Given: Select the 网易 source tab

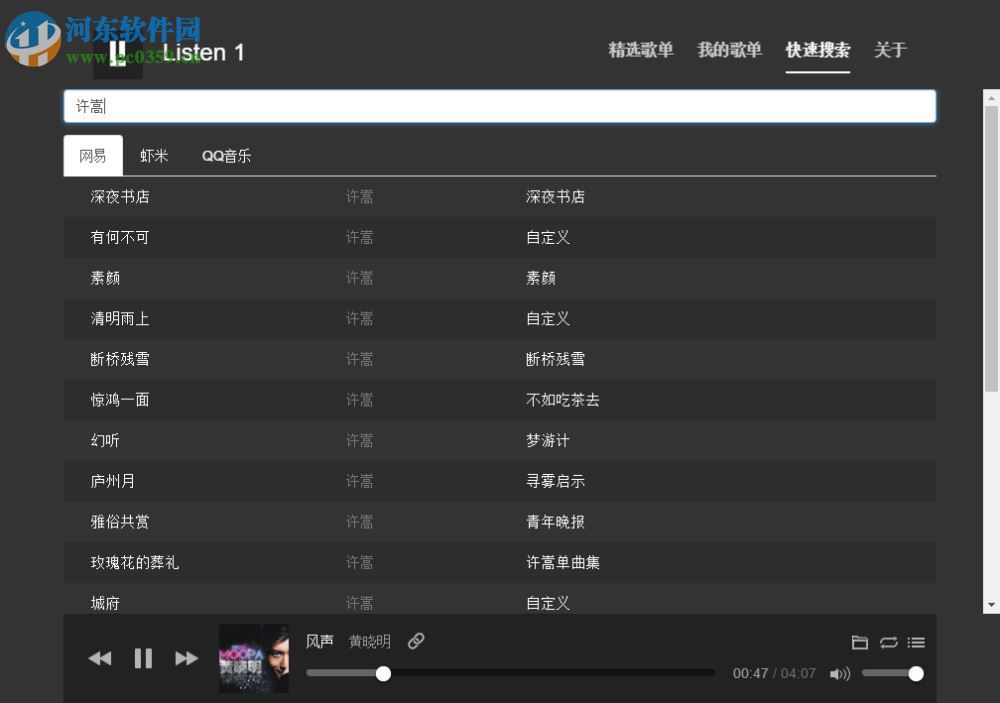Looking at the screenshot, I should point(92,155).
